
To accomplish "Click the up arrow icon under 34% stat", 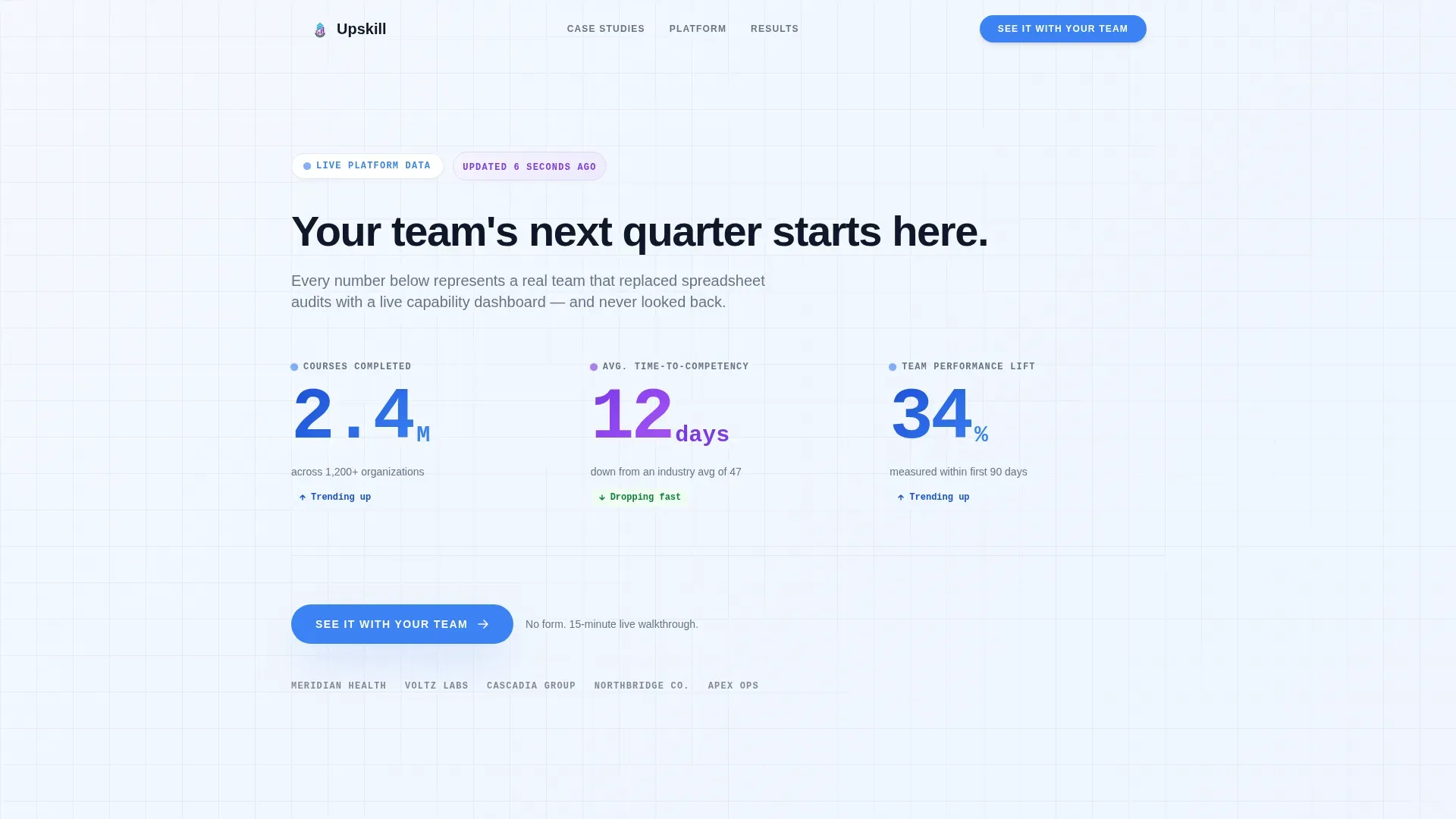I will [901, 497].
